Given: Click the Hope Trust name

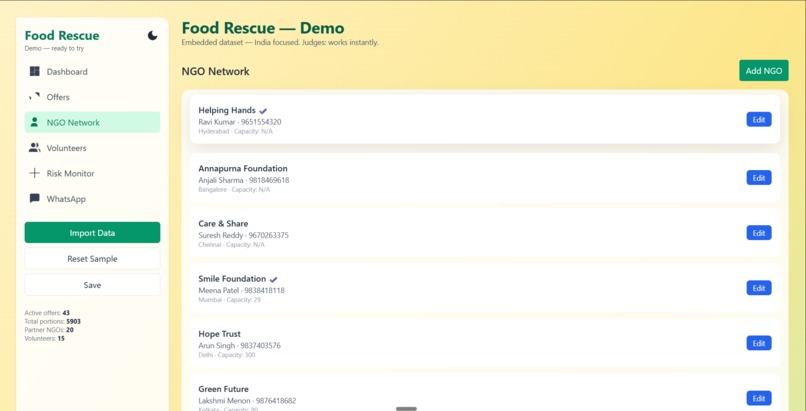Looking at the screenshot, I should [x=219, y=334].
